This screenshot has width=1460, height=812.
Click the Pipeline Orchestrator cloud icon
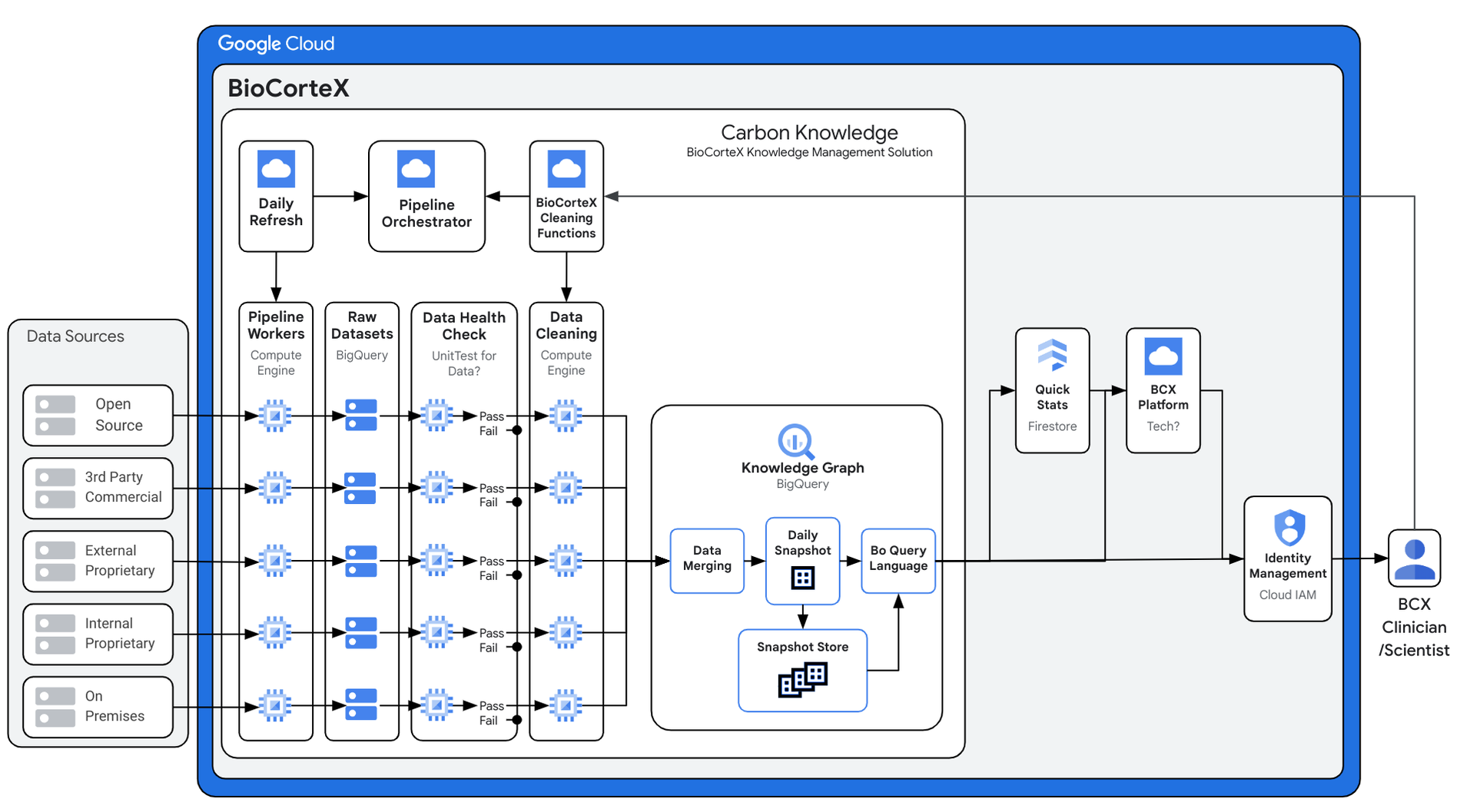pyautogui.click(x=416, y=169)
